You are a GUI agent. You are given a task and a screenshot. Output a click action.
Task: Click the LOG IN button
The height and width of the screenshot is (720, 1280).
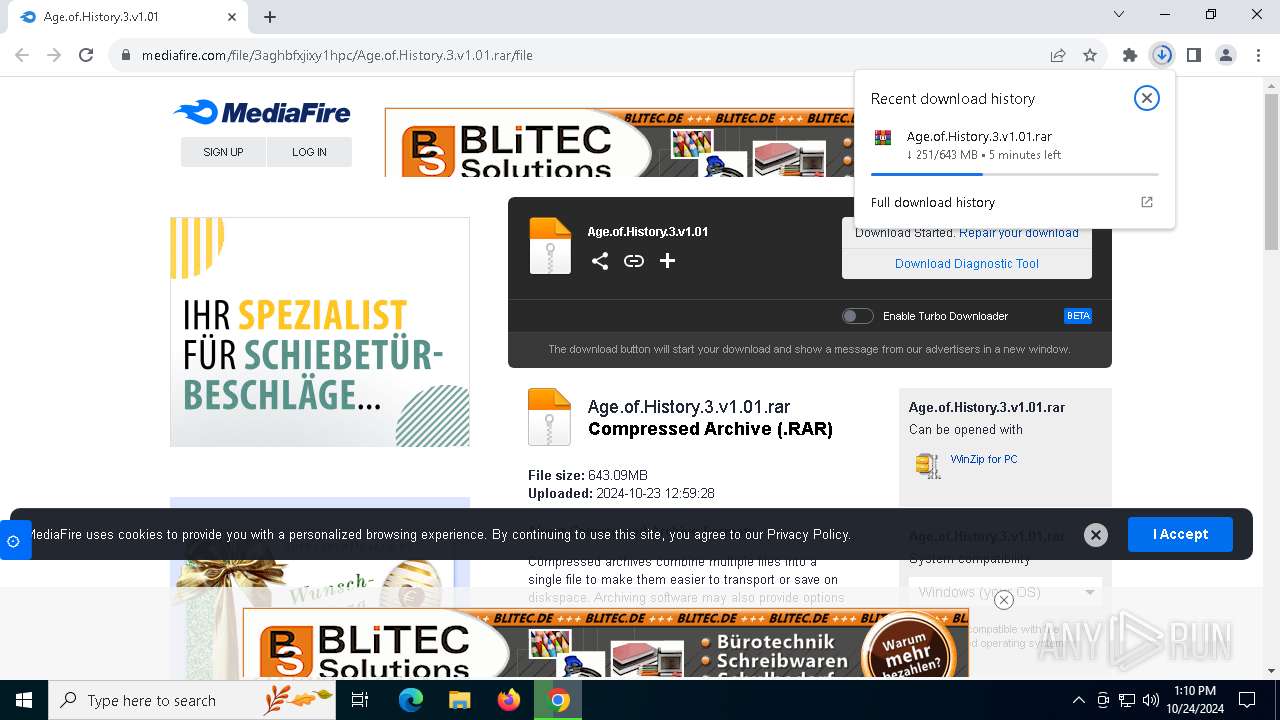pos(309,152)
